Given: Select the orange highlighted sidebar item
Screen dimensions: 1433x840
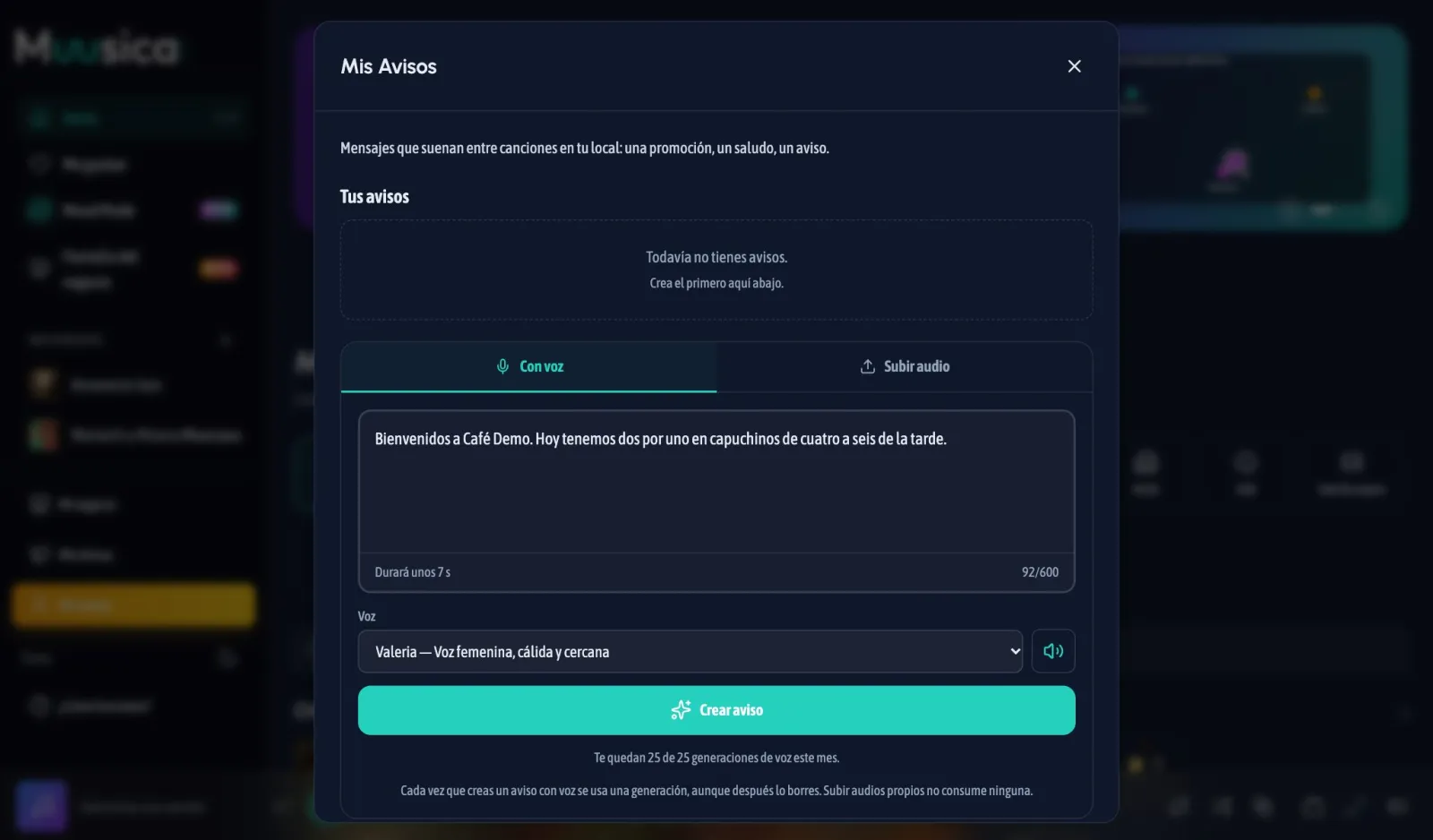Looking at the screenshot, I should coord(133,605).
